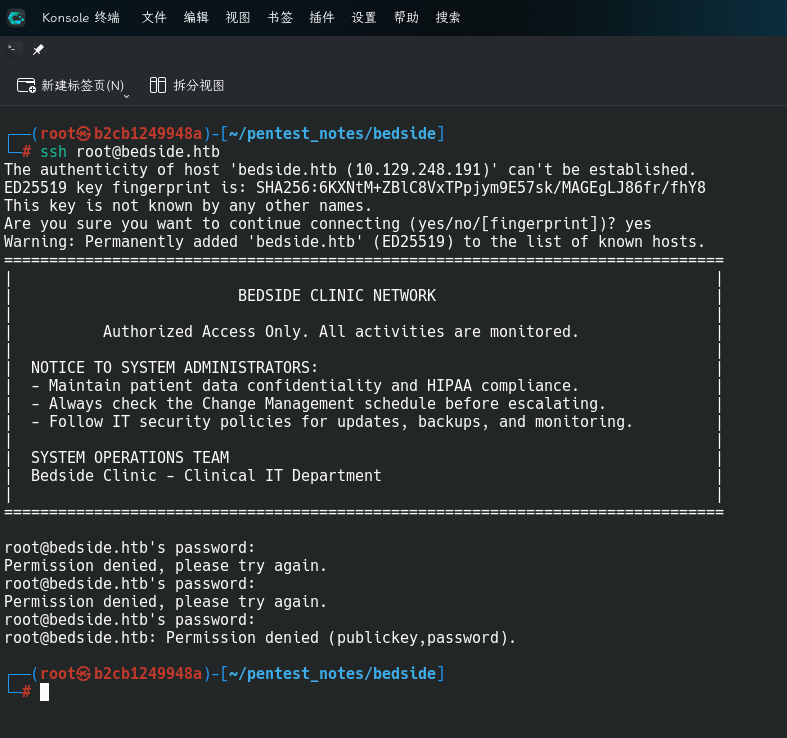Image resolution: width=787 pixels, height=738 pixels.
Task: Click the split view icon (拆分视图)
Action: pos(158,85)
